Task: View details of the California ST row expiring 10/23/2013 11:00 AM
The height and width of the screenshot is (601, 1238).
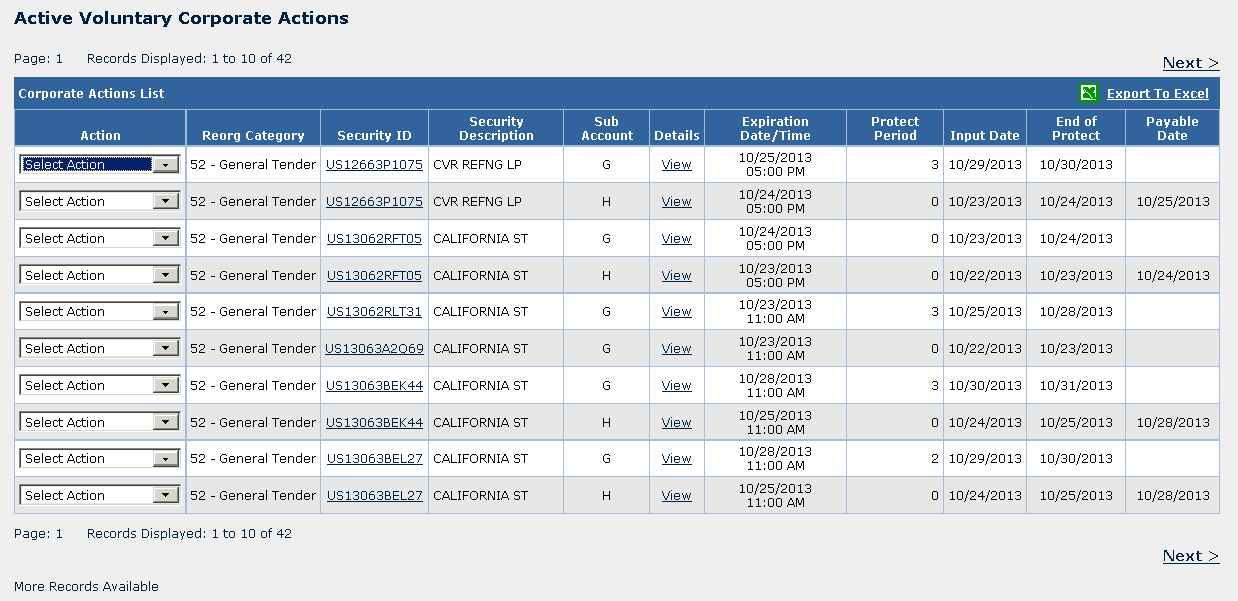Action: pyautogui.click(x=676, y=311)
